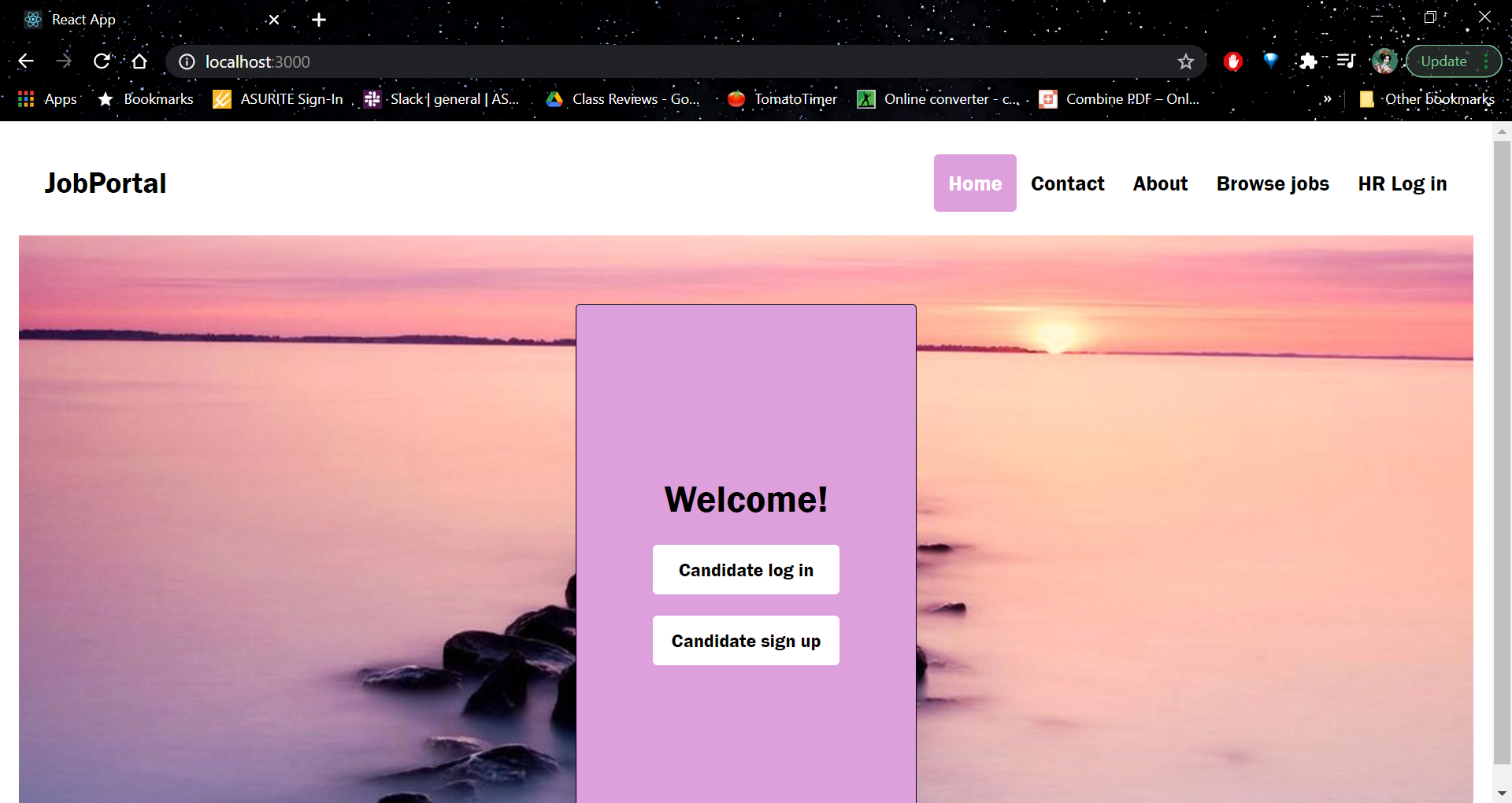Viewport: 1512px width, 803px height.
Task: Select the Home navigation item
Action: click(975, 183)
